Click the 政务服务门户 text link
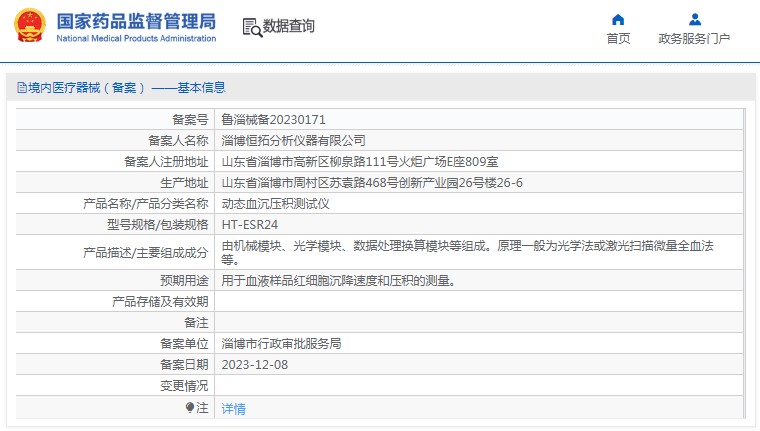The image size is (760, 431). pos(694,39)
